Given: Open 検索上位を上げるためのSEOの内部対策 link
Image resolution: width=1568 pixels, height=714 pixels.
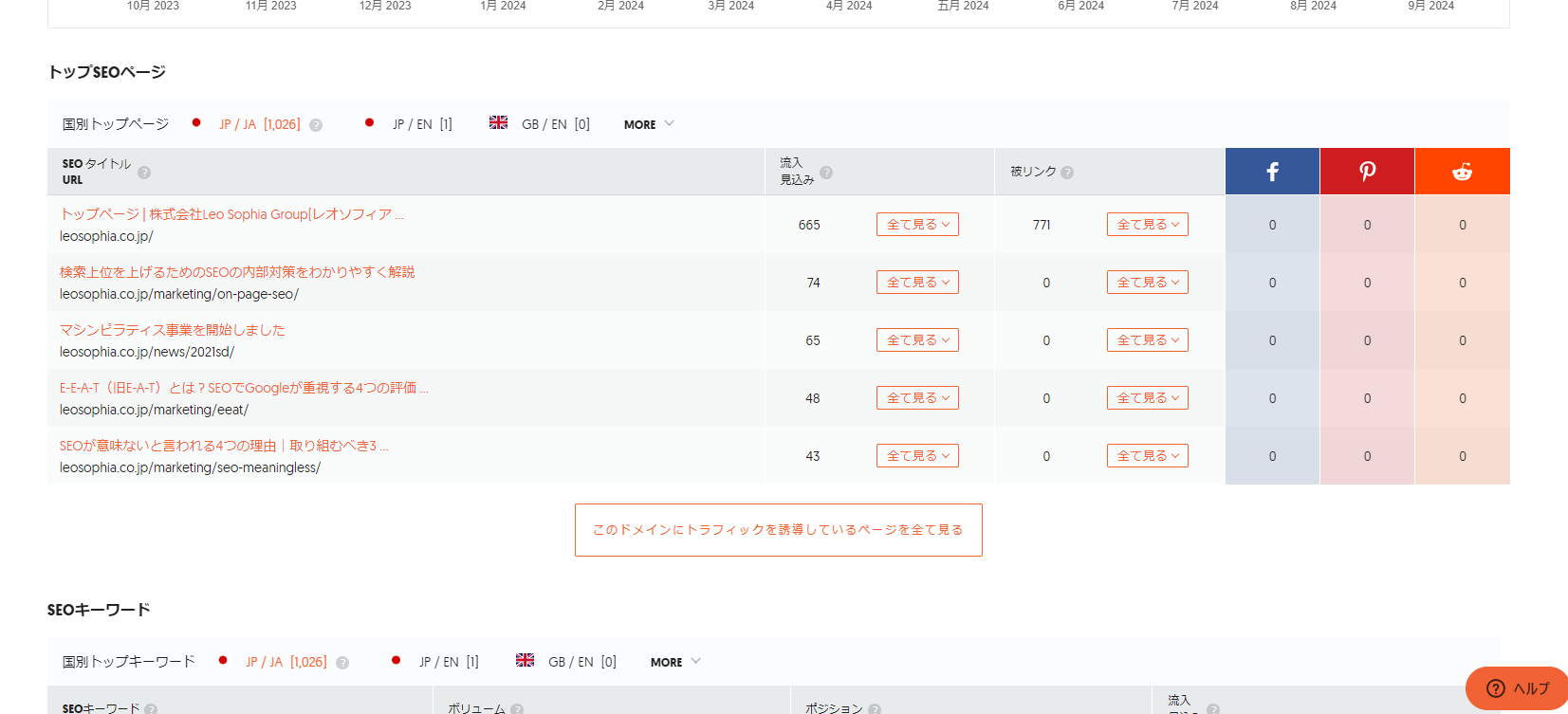Looking at the screenshot, I should [x=237, y=272].
